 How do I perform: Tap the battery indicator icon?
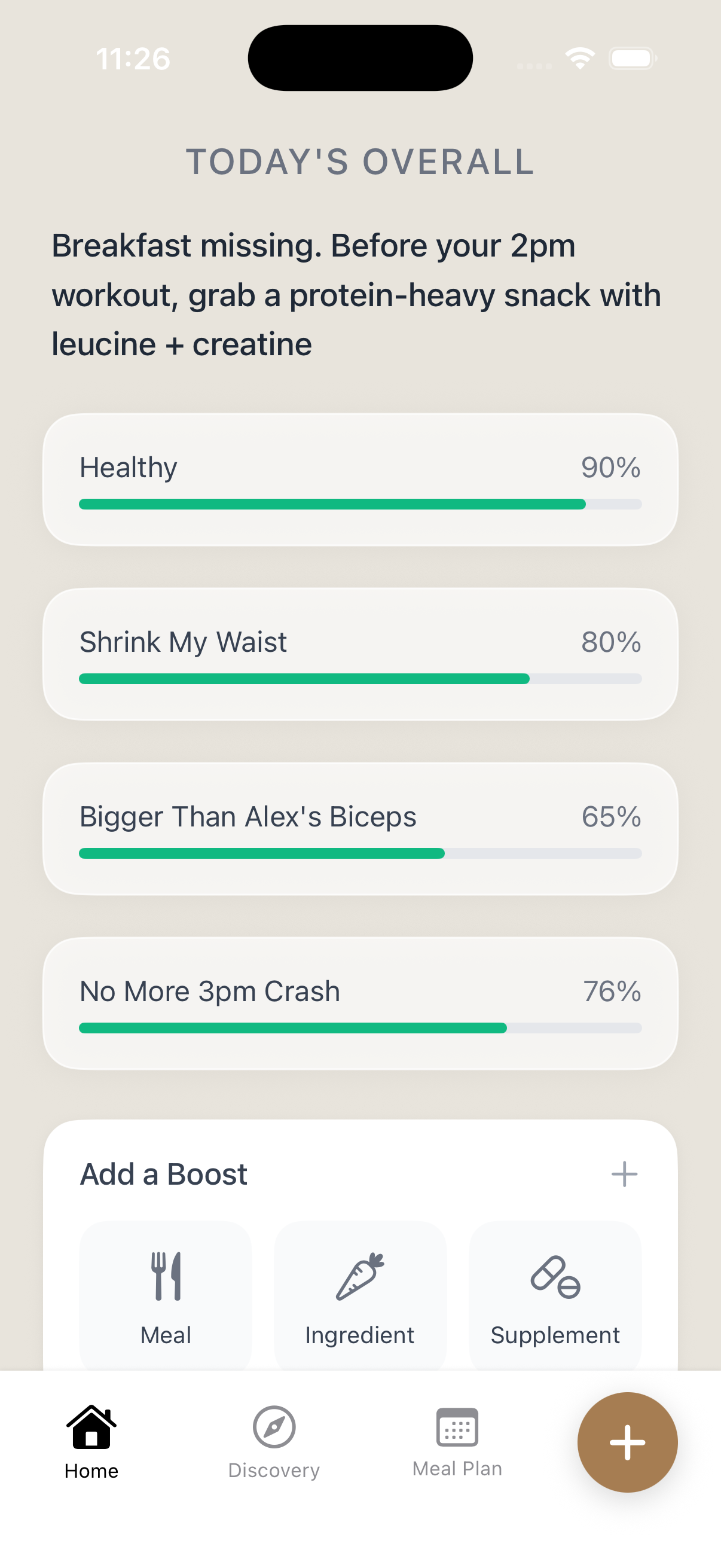(632, 59)
